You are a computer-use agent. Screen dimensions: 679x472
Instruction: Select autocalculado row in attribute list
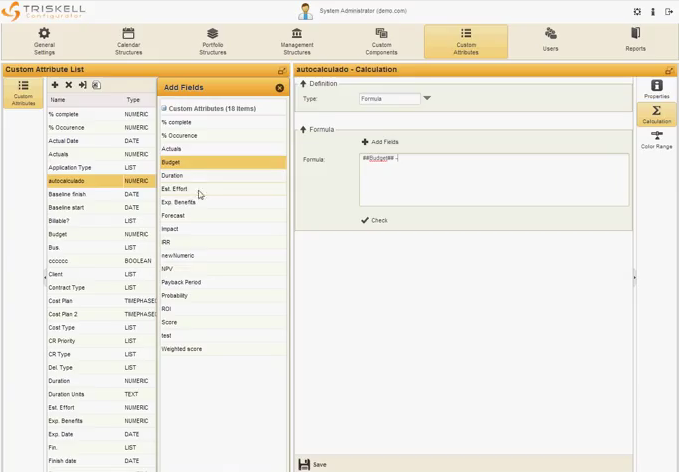[101, 181]
